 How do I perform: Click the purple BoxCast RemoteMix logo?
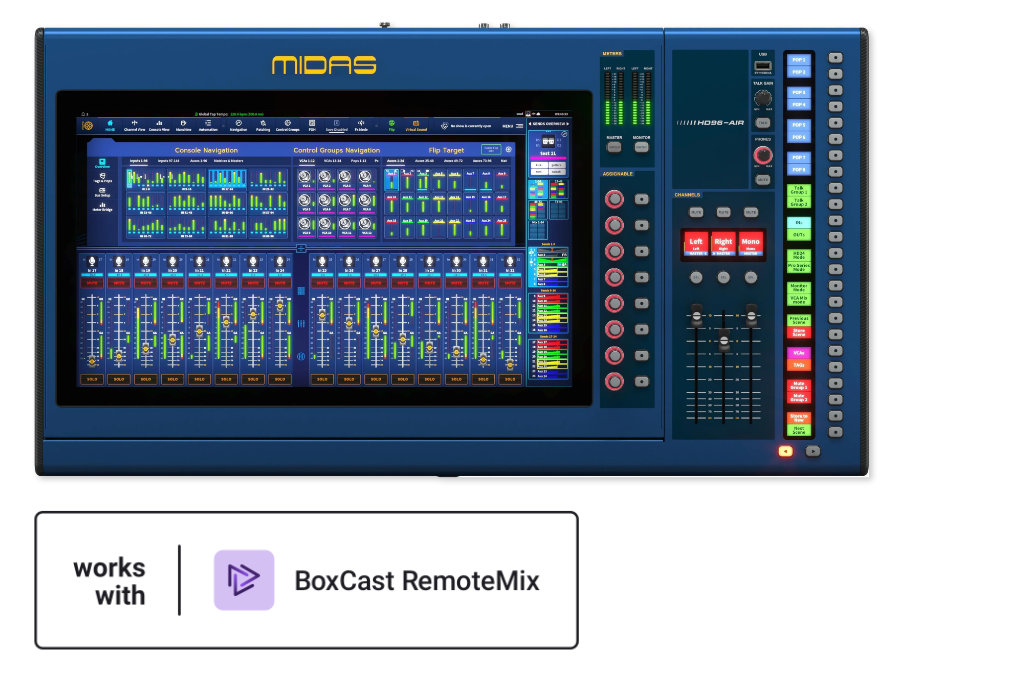(x=244, y=580)
